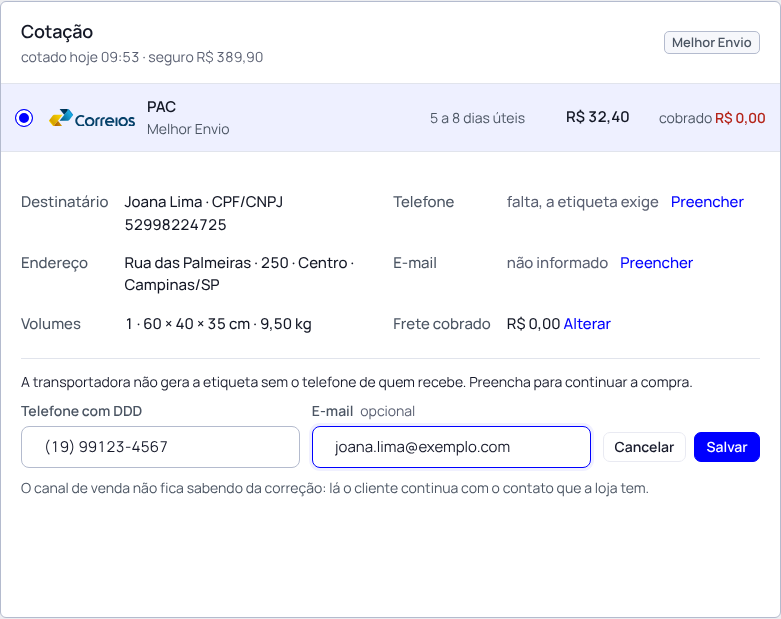Click the PAC service name

[161, 107]
